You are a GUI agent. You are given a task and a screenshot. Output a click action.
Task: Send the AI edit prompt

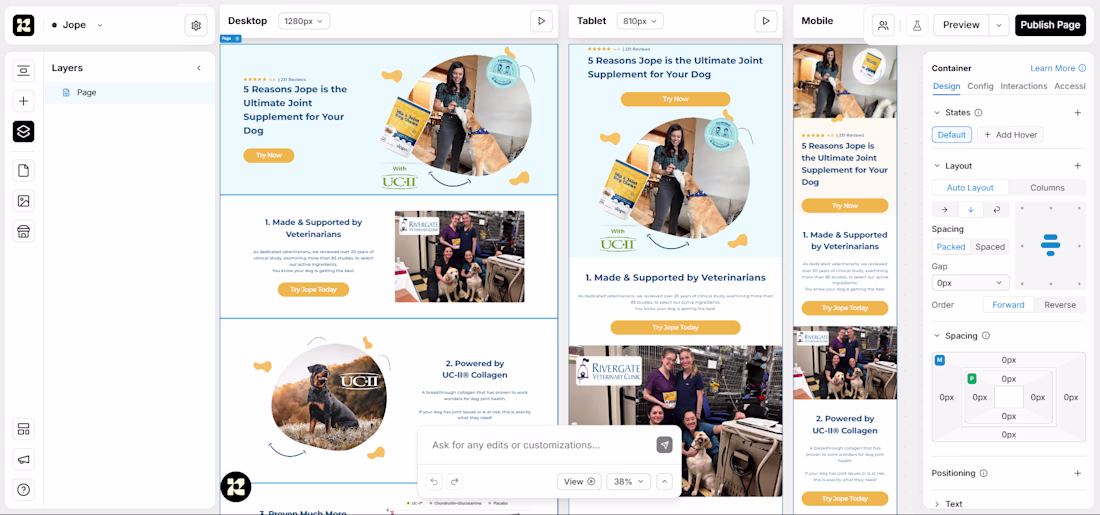(x=664, y=444)
